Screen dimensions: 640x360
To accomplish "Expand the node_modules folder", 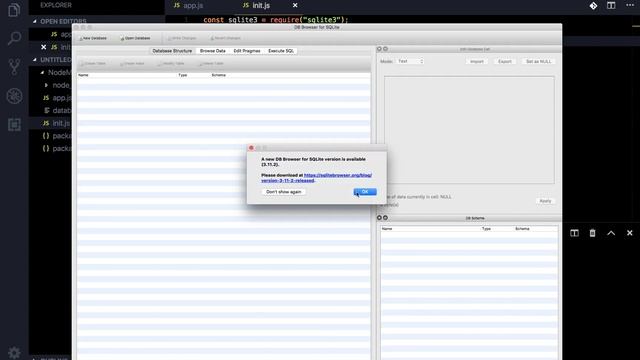I will tap(46, 85).
